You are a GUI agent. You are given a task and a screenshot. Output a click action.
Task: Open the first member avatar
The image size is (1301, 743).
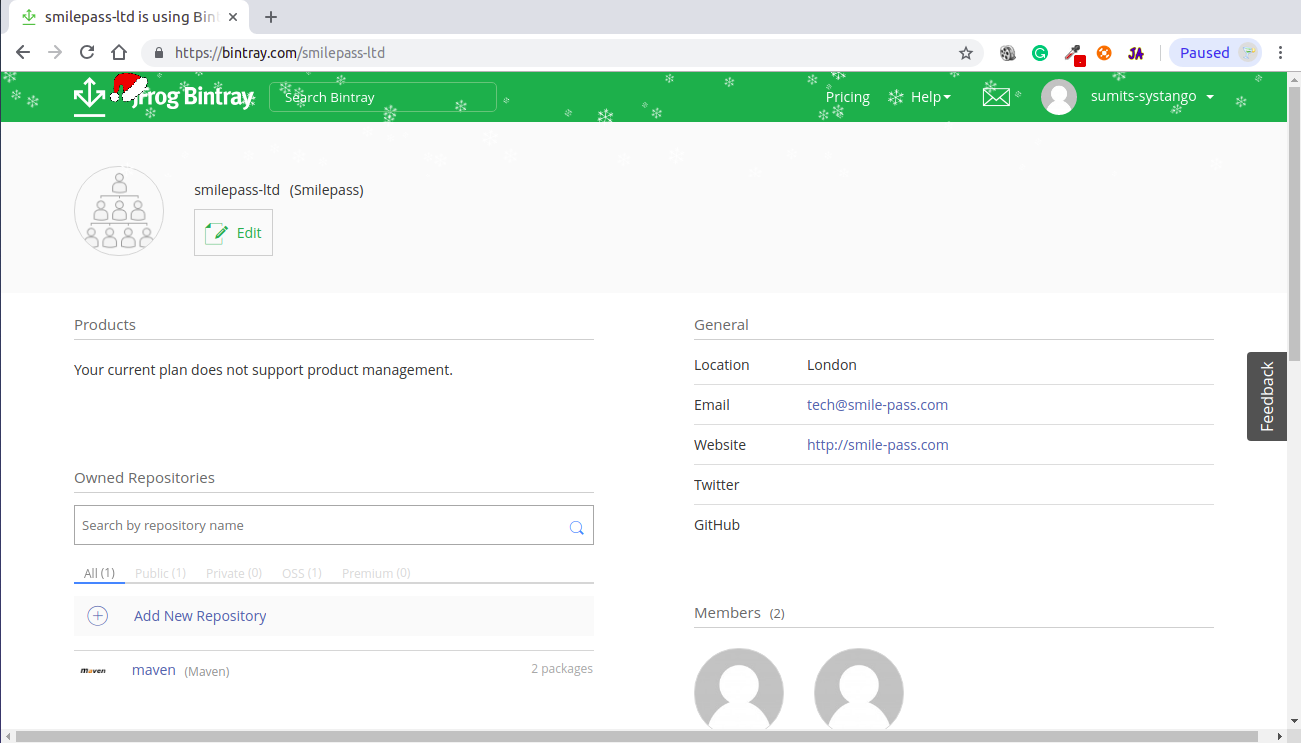tap(739, 692)
